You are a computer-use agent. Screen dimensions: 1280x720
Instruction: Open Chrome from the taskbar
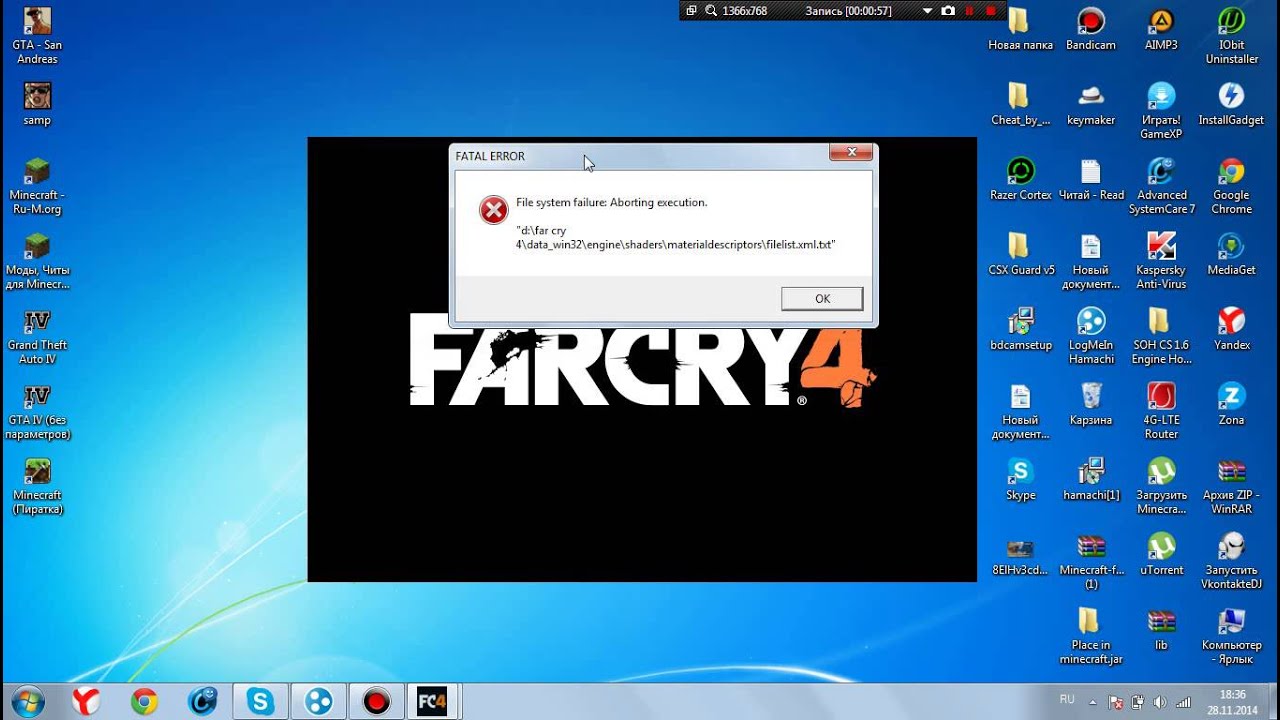click(x=144, y=702)
